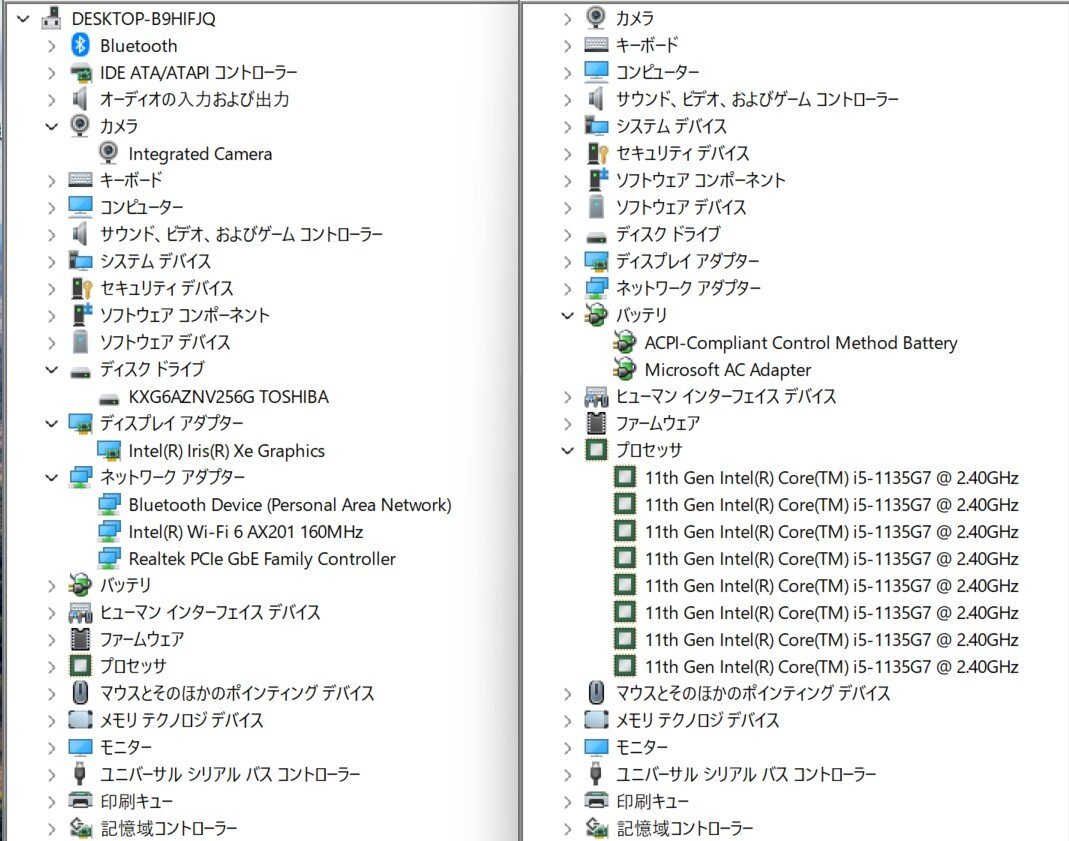Screen dimensions: 1069x841
Task: Select ディスク ドライブ label in right pane
Action: (667, 234)
